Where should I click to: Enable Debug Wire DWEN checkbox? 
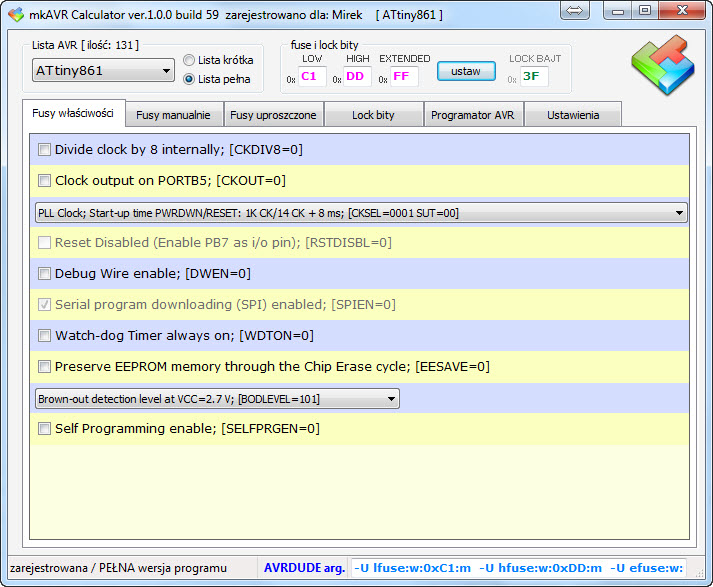(44, 273)
